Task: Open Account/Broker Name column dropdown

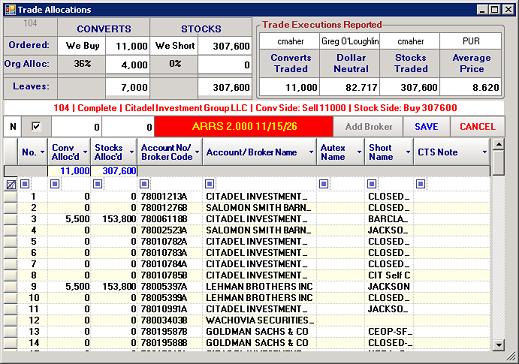Action: point(311,152)
